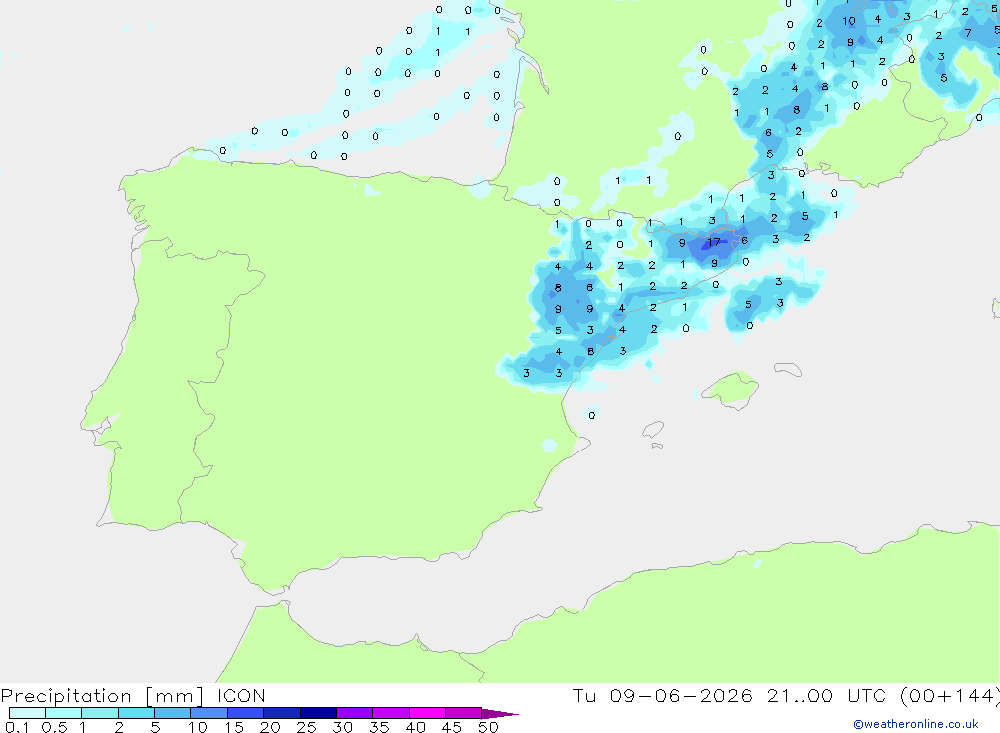Click the 40–45 mm magenta legend swatch

tap(427, 713)
